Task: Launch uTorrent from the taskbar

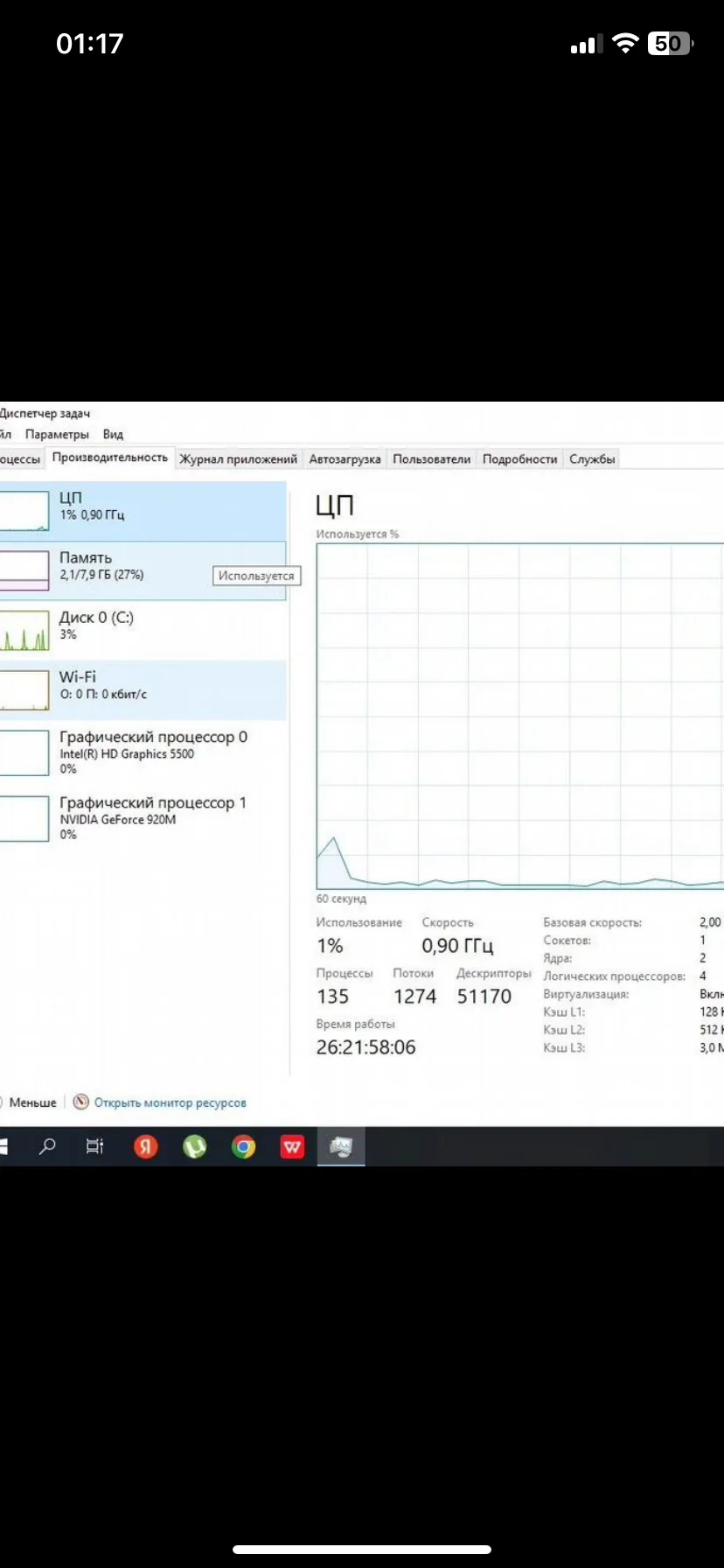Action: pyautogui.click(x=194, y=1146)
